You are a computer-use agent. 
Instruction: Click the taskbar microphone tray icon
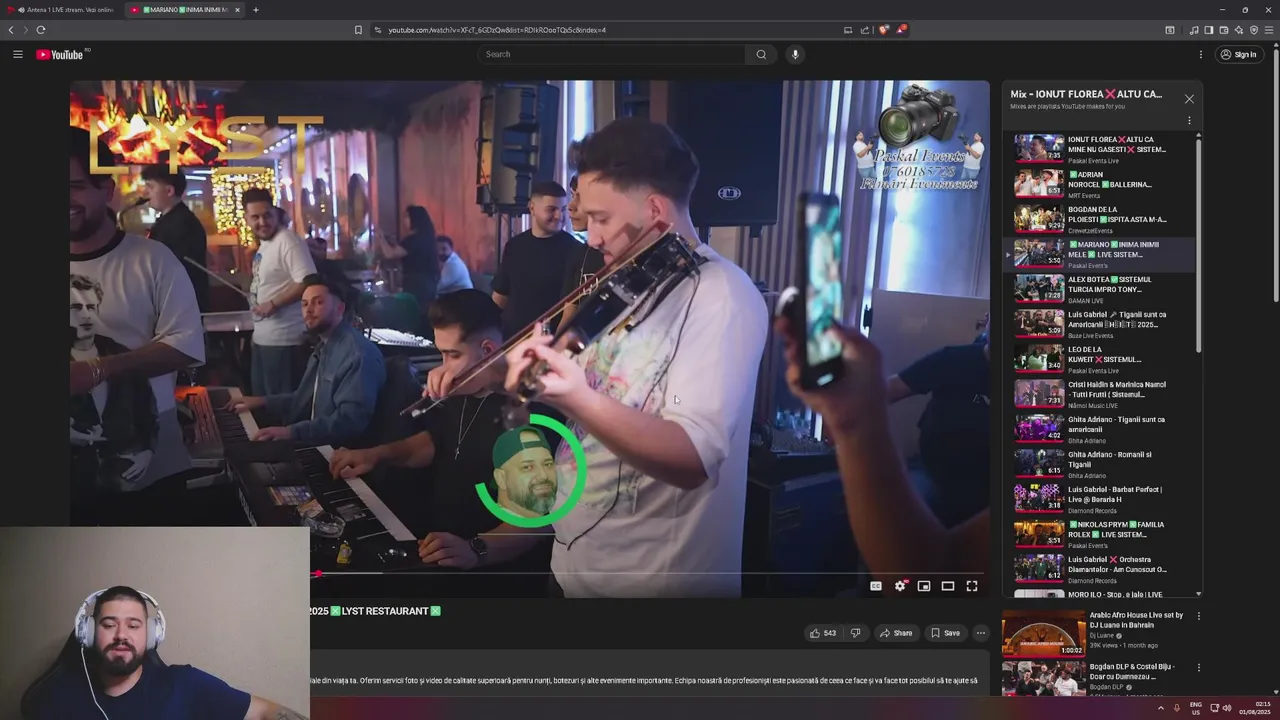tap(1177, 708)
